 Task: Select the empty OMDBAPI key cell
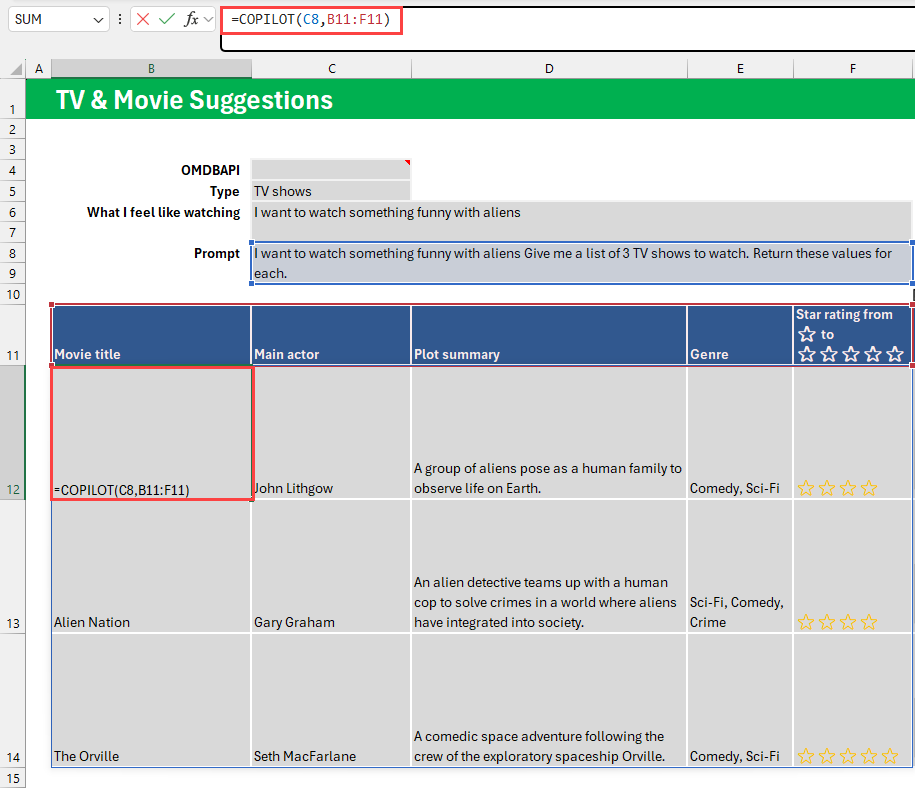click(x=330, y=170)
